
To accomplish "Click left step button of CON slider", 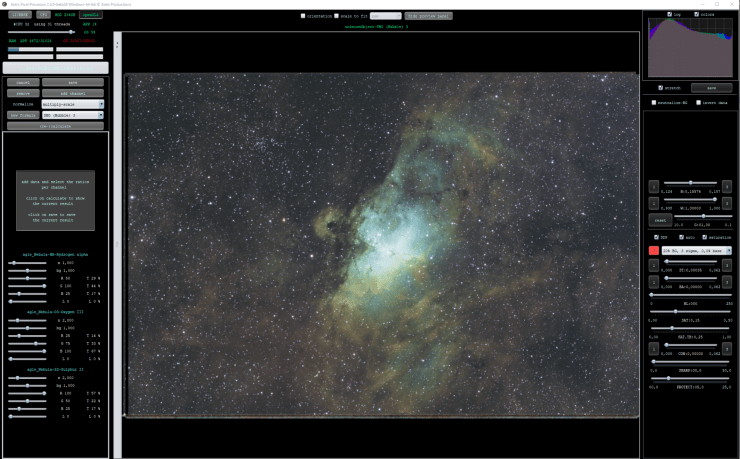I will pos(654,349).
